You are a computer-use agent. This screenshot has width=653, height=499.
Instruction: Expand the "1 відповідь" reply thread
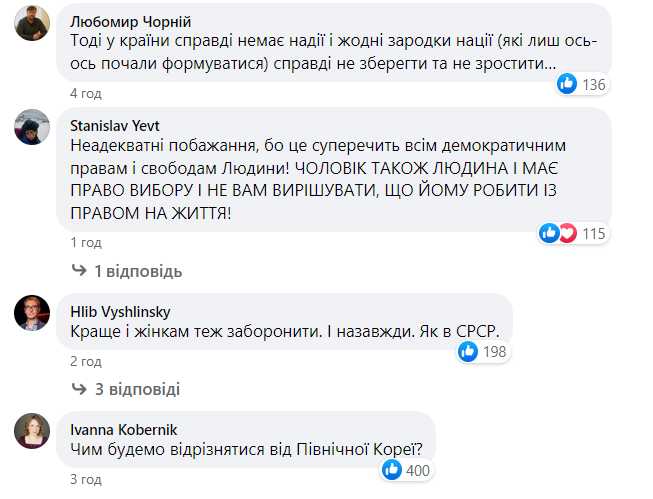pyautogui.click(x=138, y=271)
